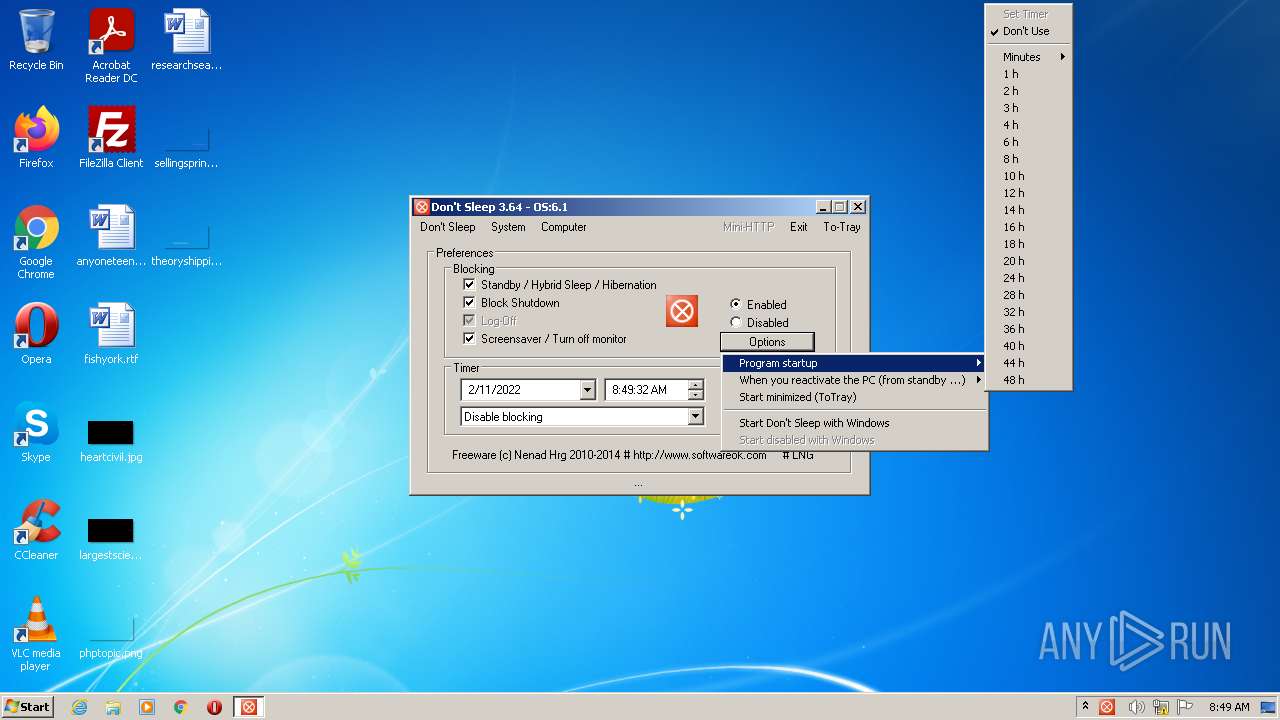
Task: Launch Firefox from the desktop
Action: coord(36,138)
